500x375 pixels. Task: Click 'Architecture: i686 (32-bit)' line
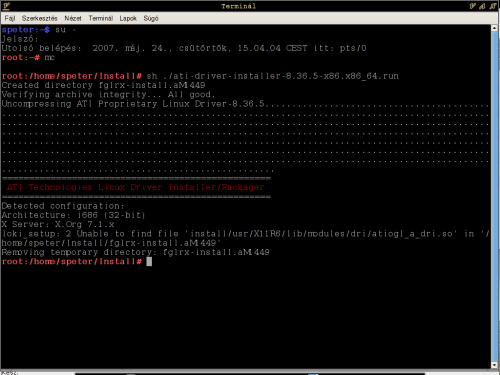pyautogui.click(x=73, y=215)
